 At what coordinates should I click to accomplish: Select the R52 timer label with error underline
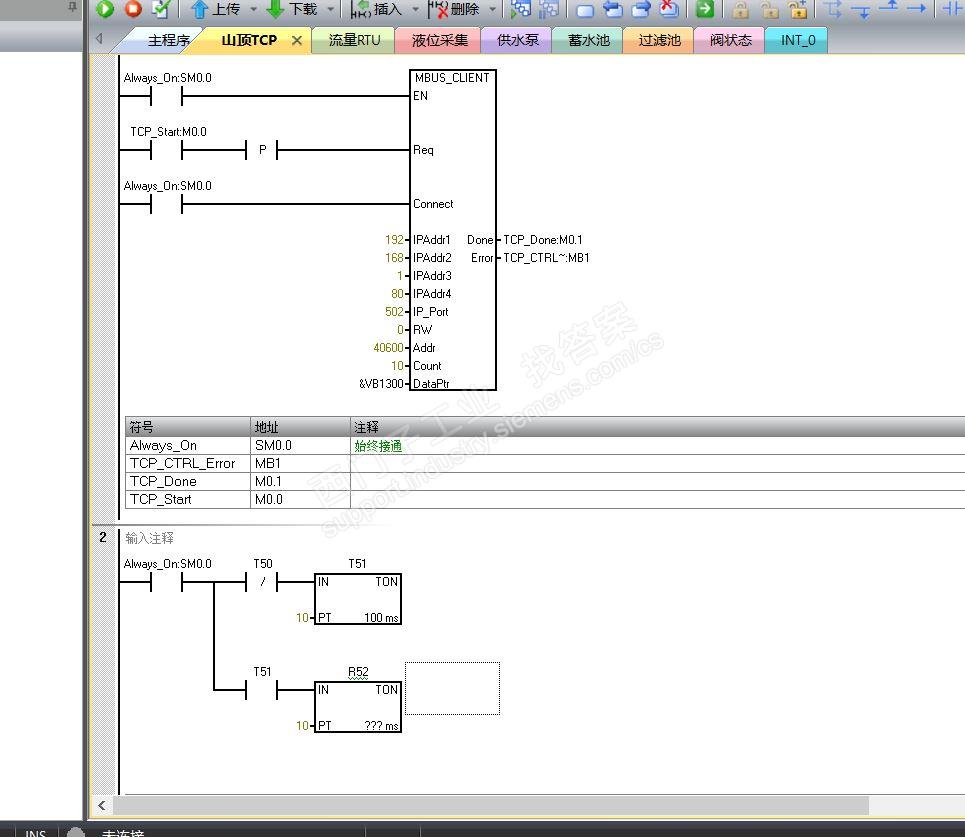click(358, 672)
